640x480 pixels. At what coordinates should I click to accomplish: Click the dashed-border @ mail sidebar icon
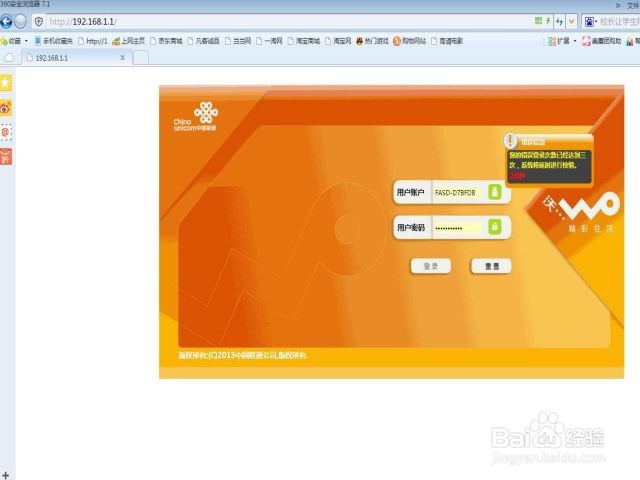(x=6, y=132)
